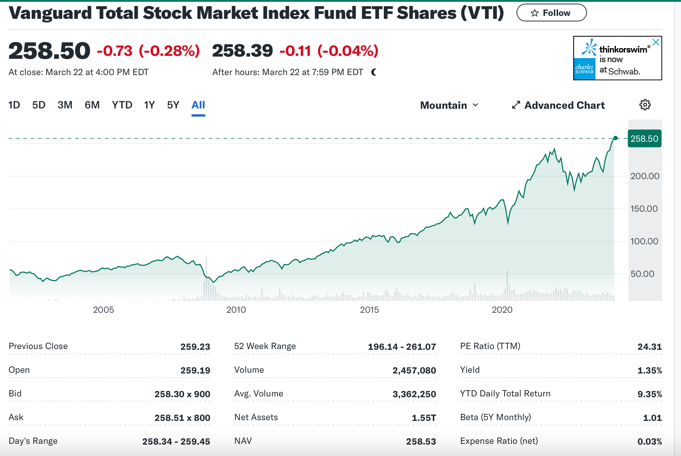
Task: Click the 52 Week Range label
Action: pos(265,346)
